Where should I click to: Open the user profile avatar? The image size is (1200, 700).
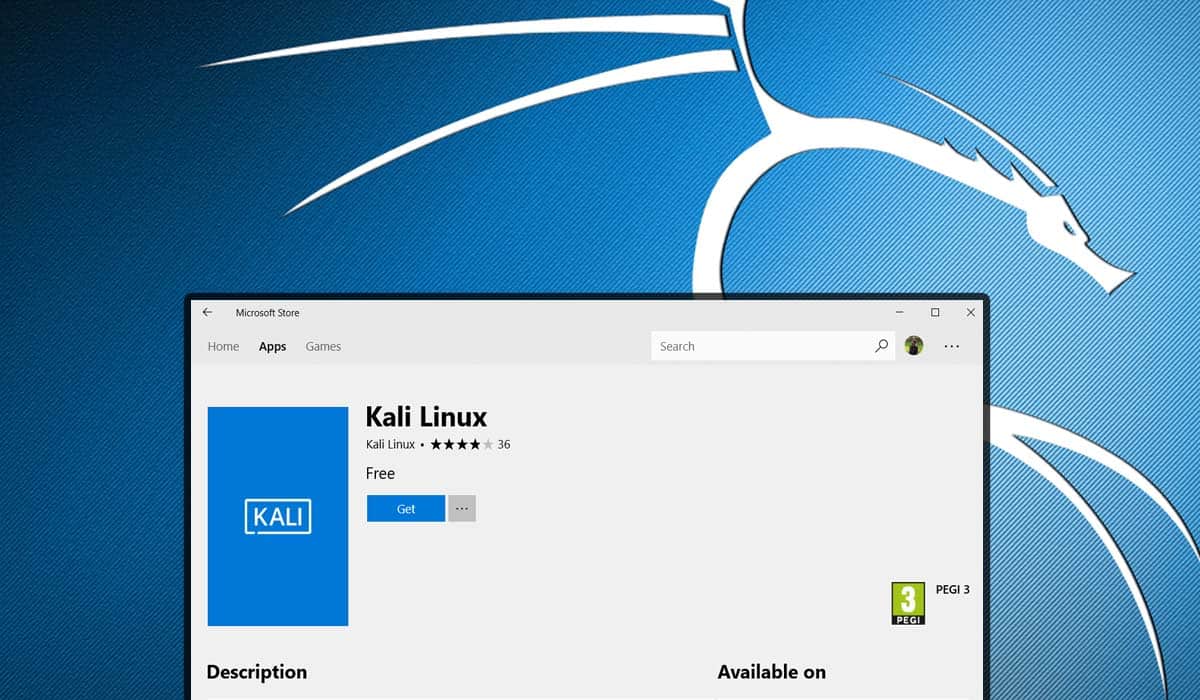click(x=914, y=346)
